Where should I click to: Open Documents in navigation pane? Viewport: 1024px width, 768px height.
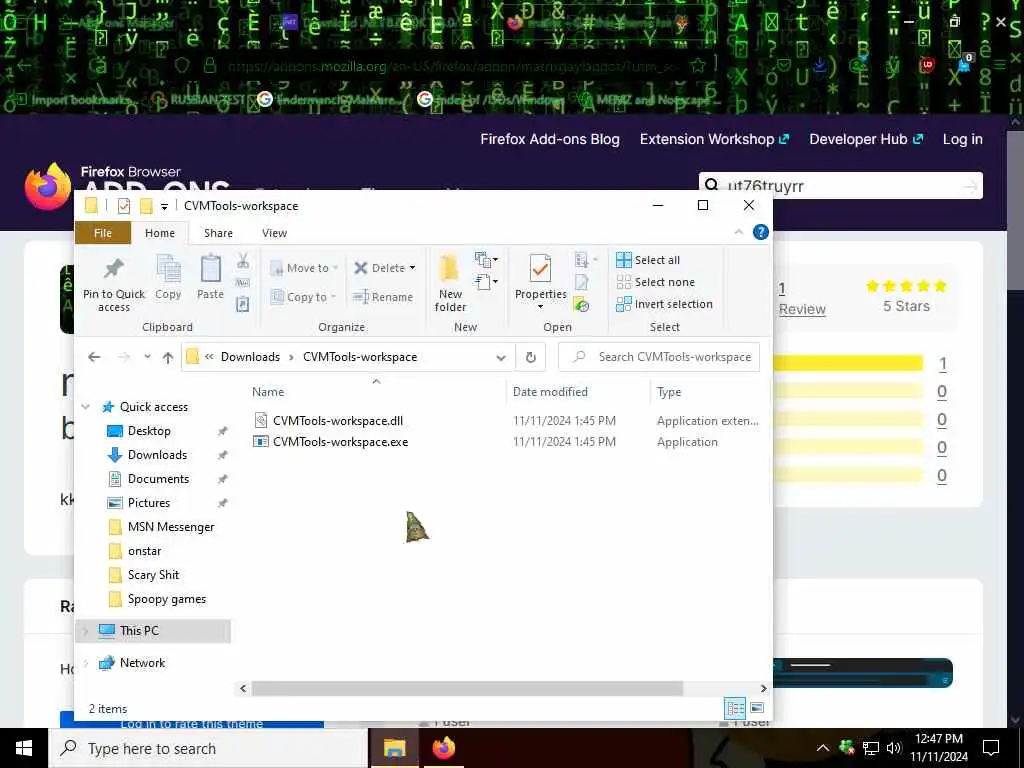(x=158, y=479)
